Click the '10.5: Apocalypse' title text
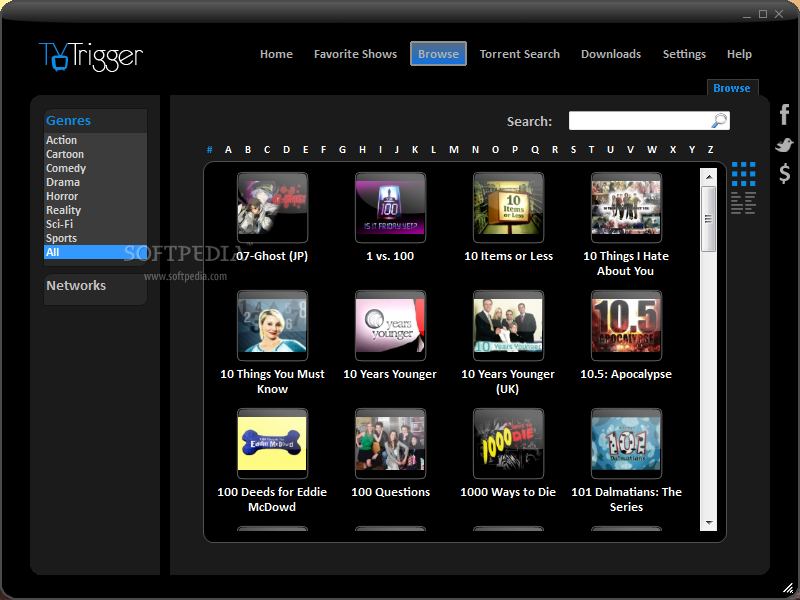 pos(626,374)
